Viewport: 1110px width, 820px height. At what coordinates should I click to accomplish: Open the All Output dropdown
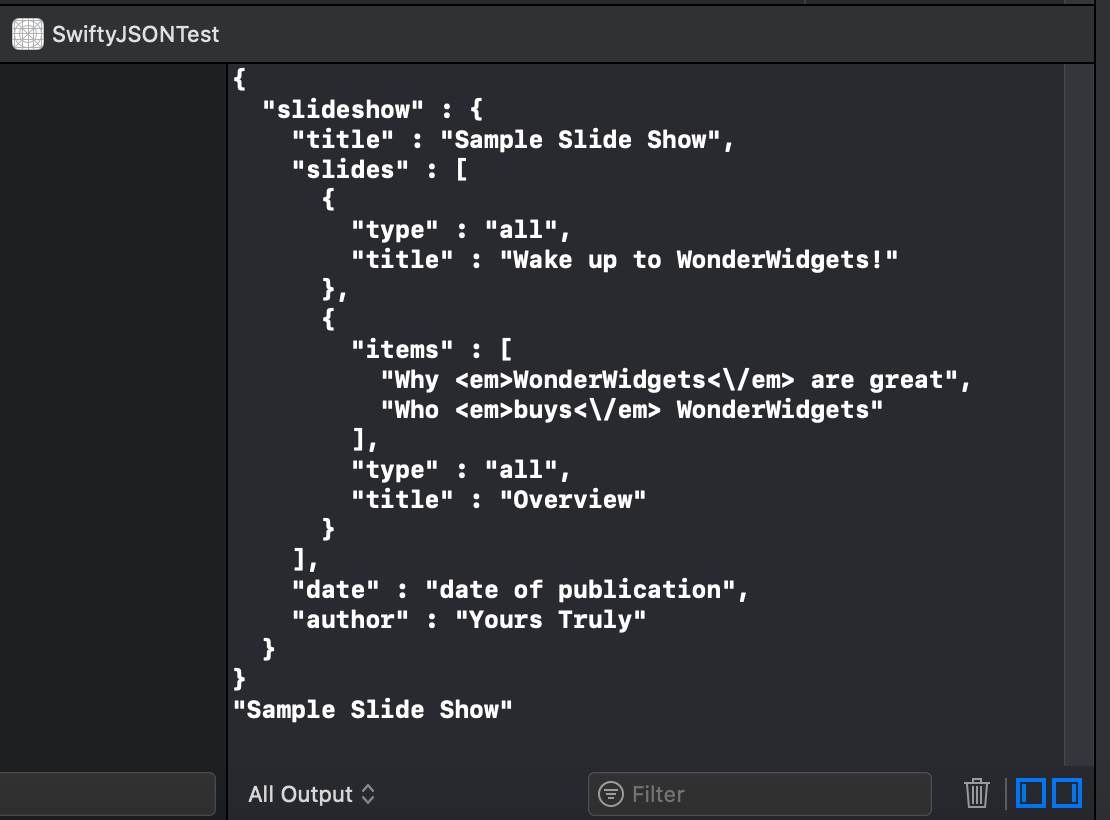[x=311, y=794]
